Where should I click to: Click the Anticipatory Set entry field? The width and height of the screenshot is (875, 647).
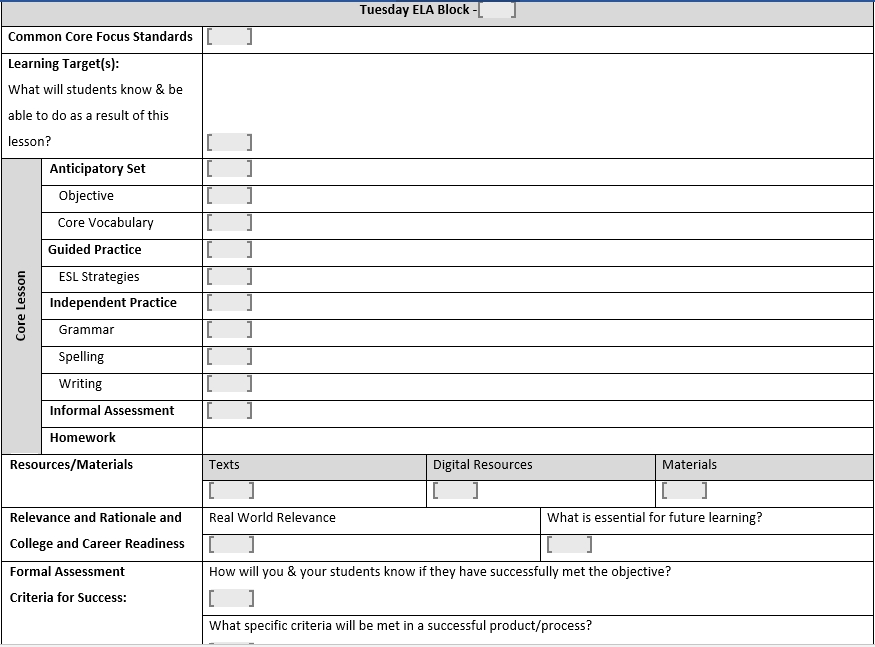coord(229,169)
